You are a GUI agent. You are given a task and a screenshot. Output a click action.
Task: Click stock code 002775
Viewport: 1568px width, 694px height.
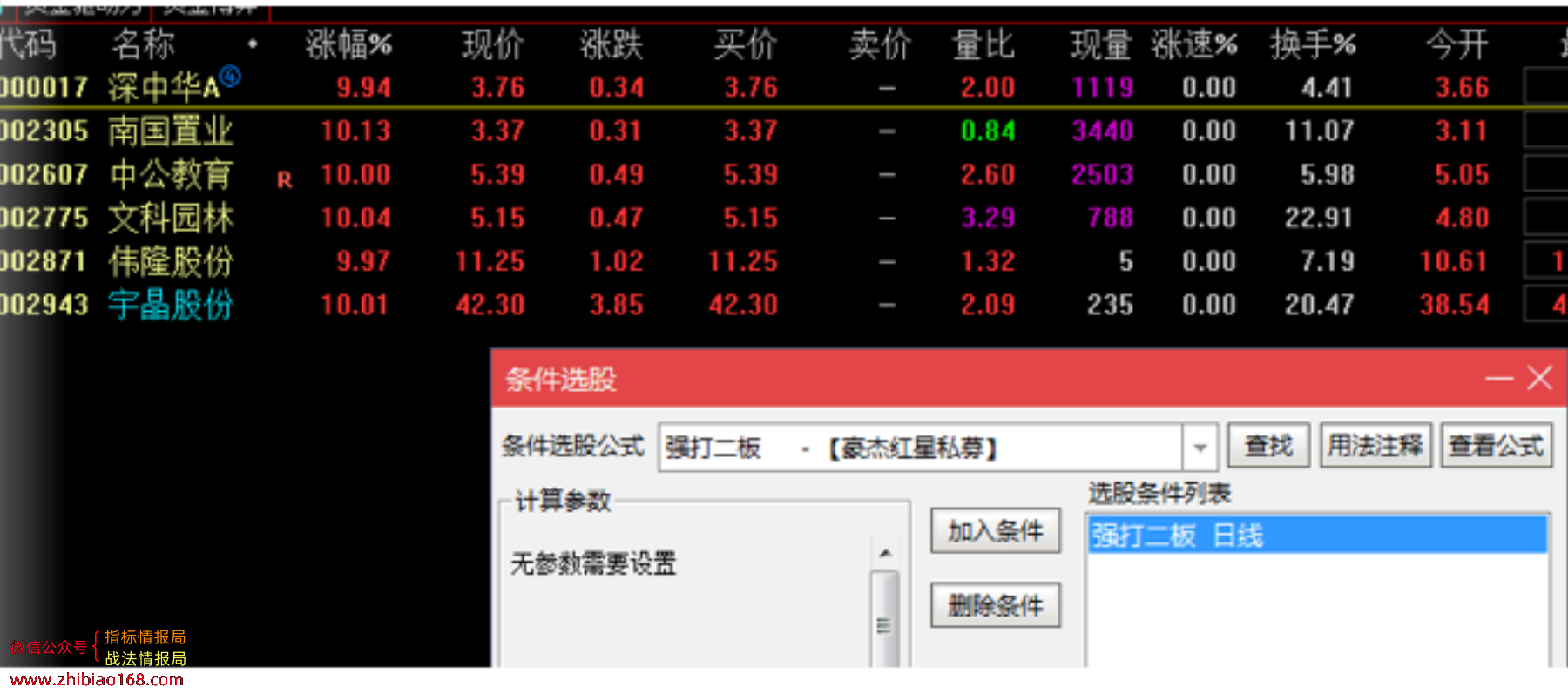pos(44,219)
